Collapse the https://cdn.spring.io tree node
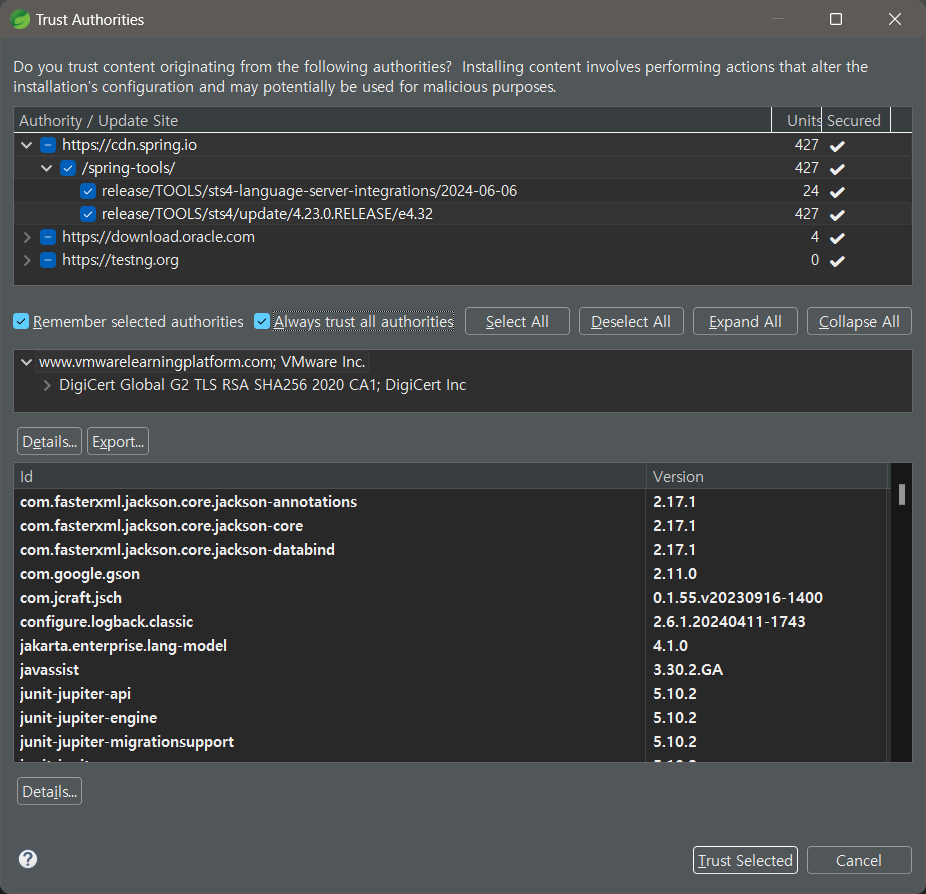Image resolution: width=926 pixels, height=894 pixels. 27,145
